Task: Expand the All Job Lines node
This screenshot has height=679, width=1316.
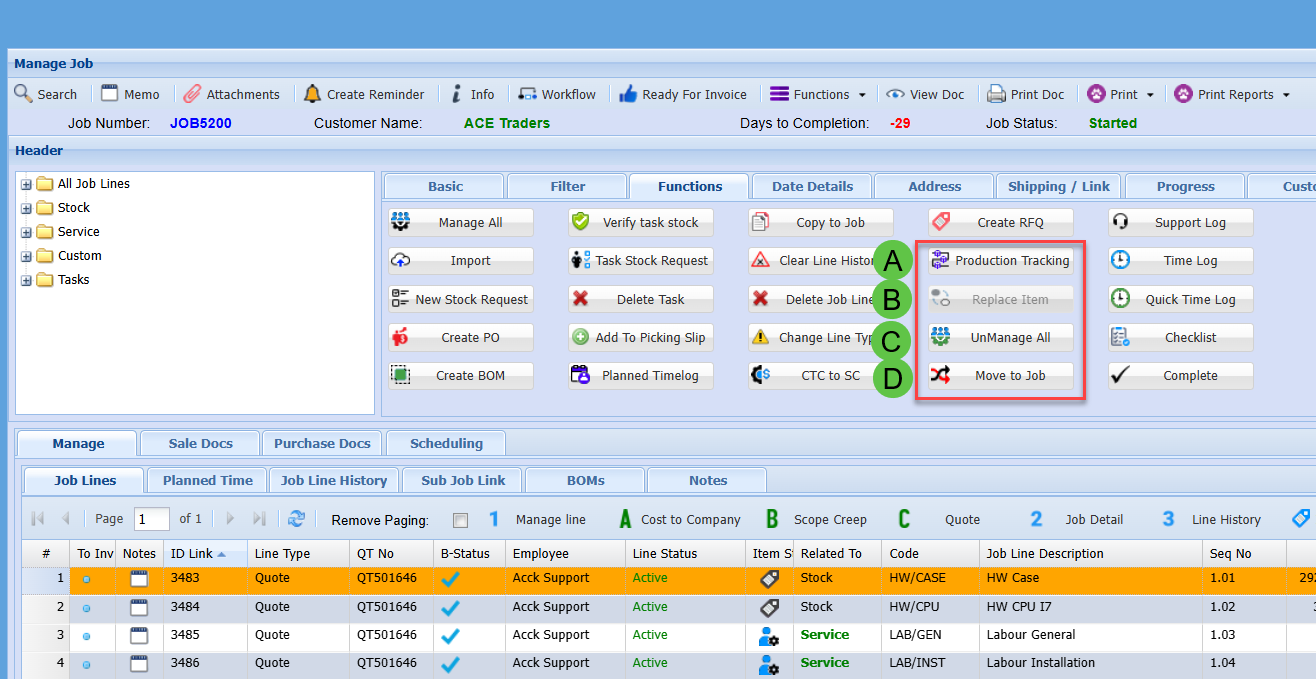Action: click(x=26, y=184)
